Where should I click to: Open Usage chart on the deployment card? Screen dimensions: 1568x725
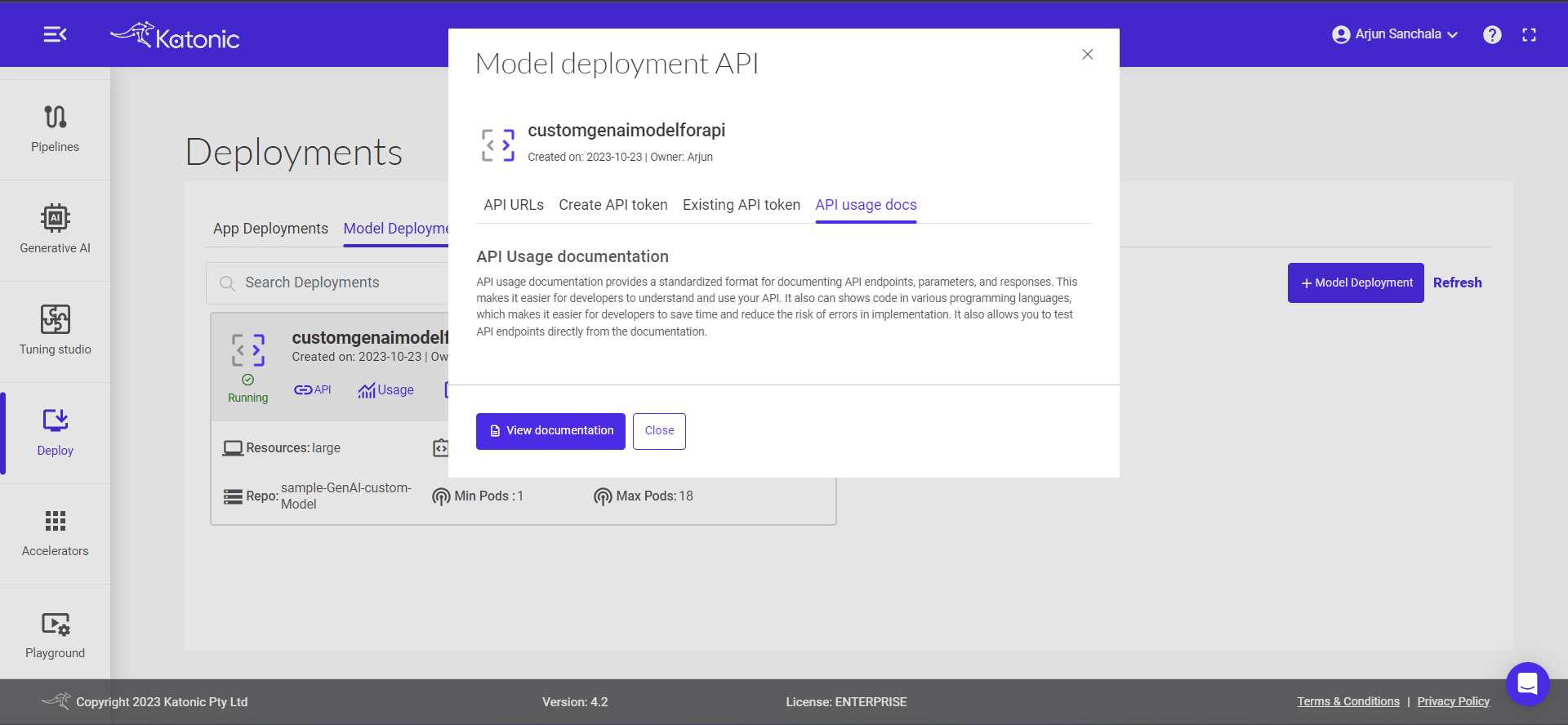pos(386,390)
